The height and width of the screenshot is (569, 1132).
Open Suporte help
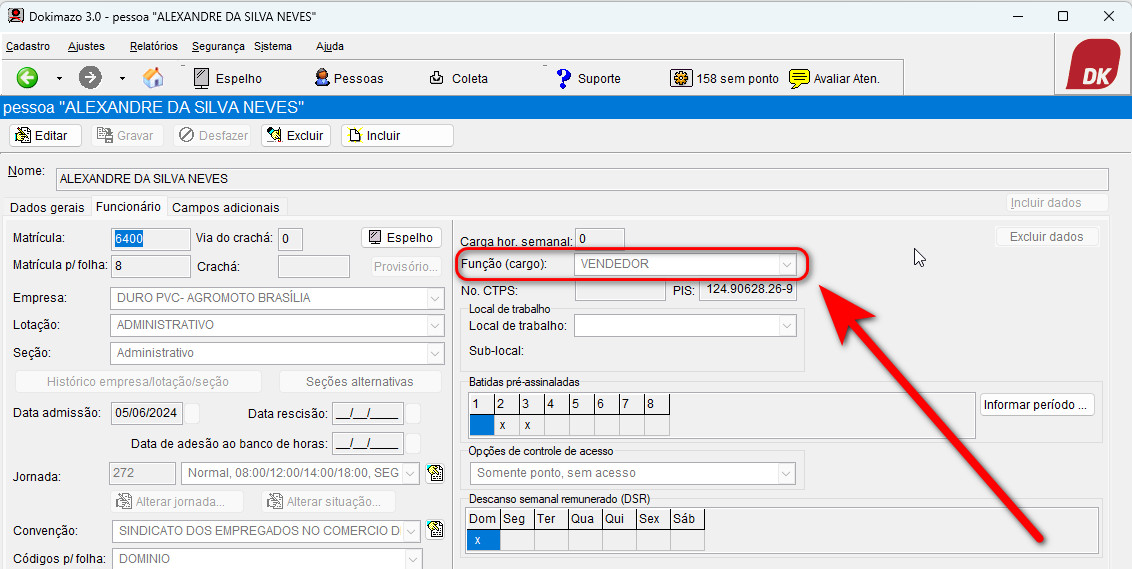(x=588, y=78)
